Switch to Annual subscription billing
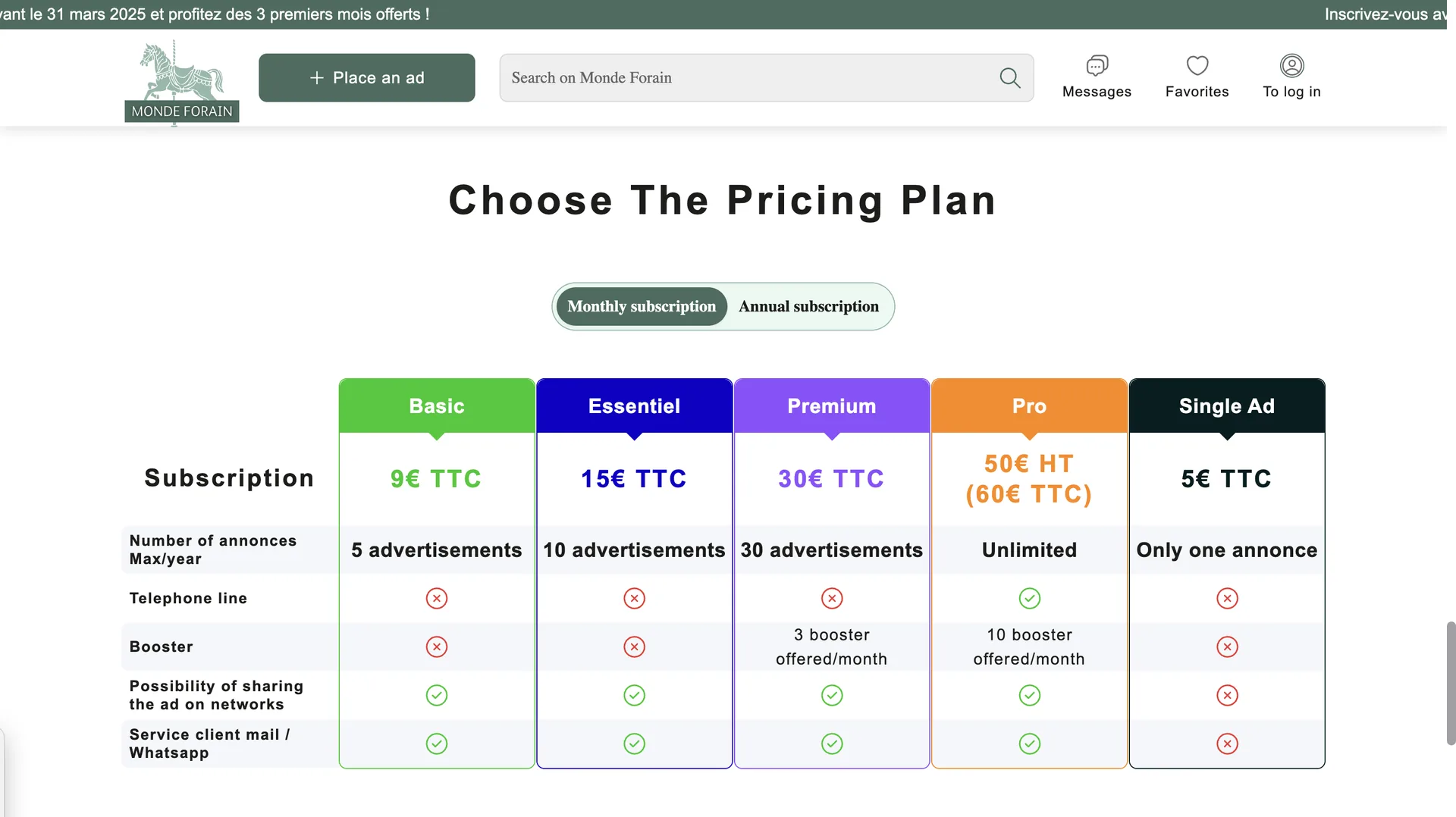This screenshot has height=817, width=1456. [808, 306]
